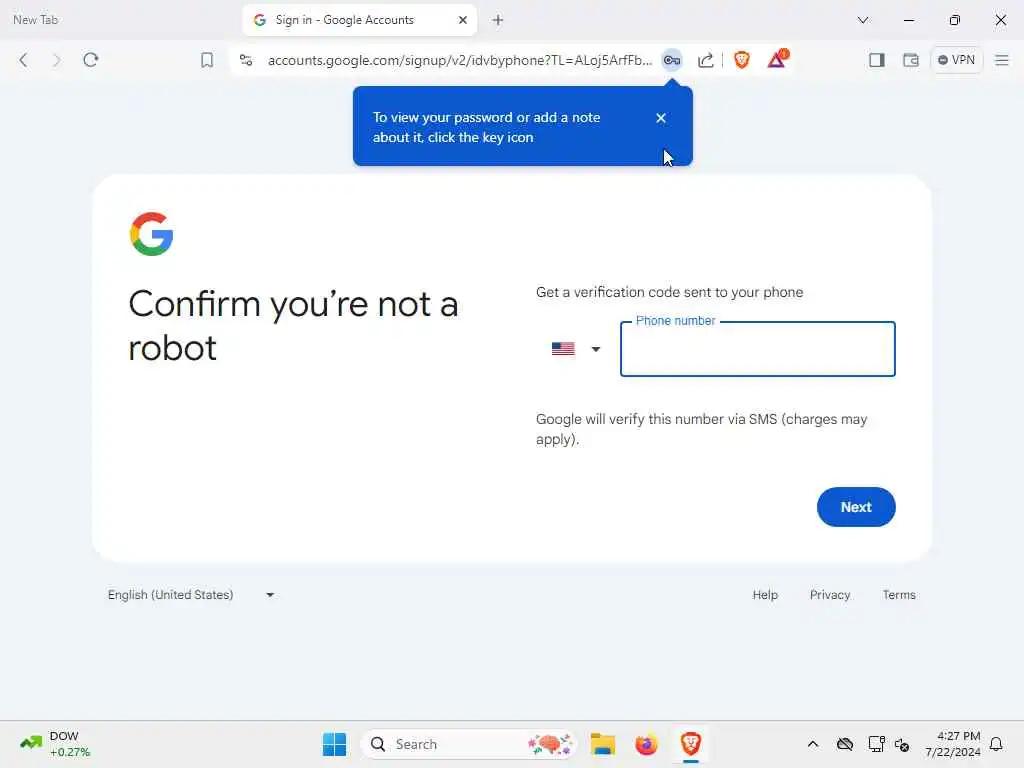Open the English (United States) language dropdown
Viewport: 1024px width, 768px height.
tap(191, 595)
